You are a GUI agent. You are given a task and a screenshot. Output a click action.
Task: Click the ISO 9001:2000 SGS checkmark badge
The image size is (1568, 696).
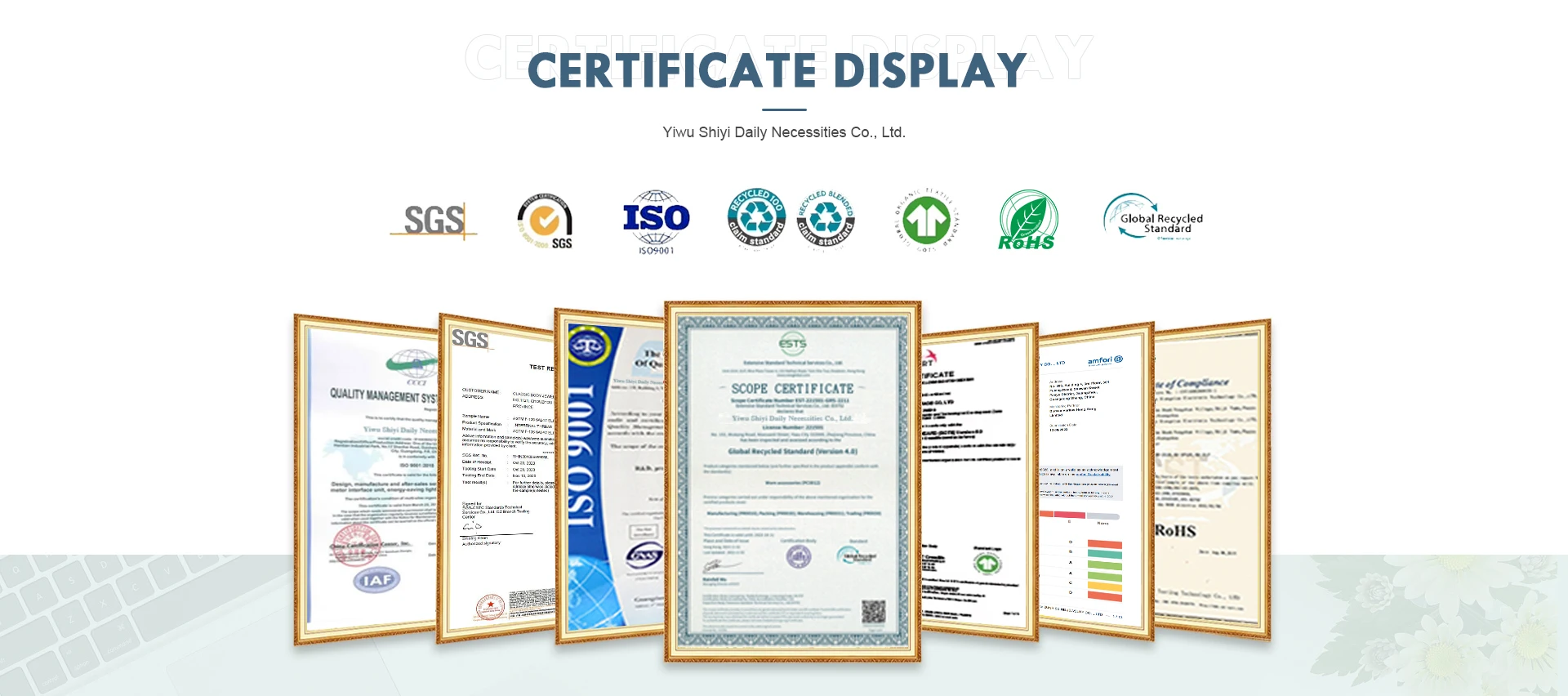(x=545, y=221)
